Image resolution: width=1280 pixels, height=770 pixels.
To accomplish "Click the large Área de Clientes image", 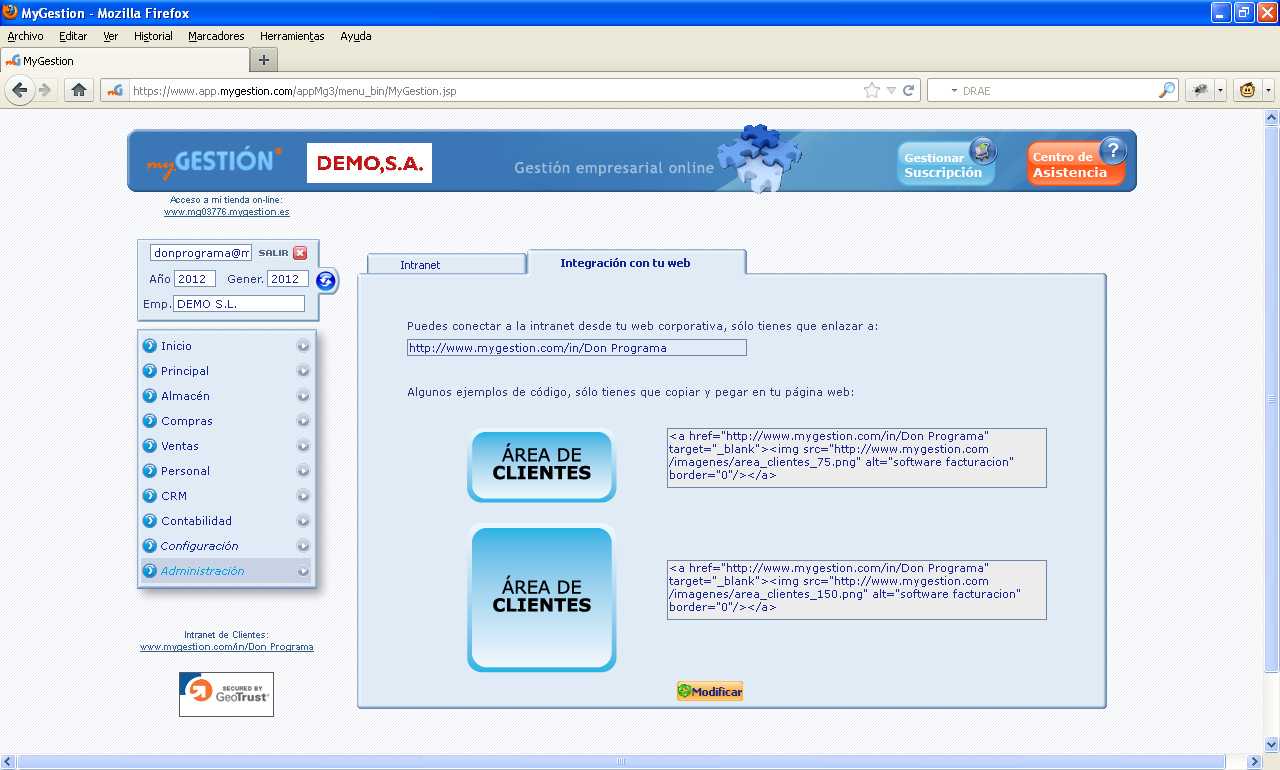I will (x=542, y=598).
